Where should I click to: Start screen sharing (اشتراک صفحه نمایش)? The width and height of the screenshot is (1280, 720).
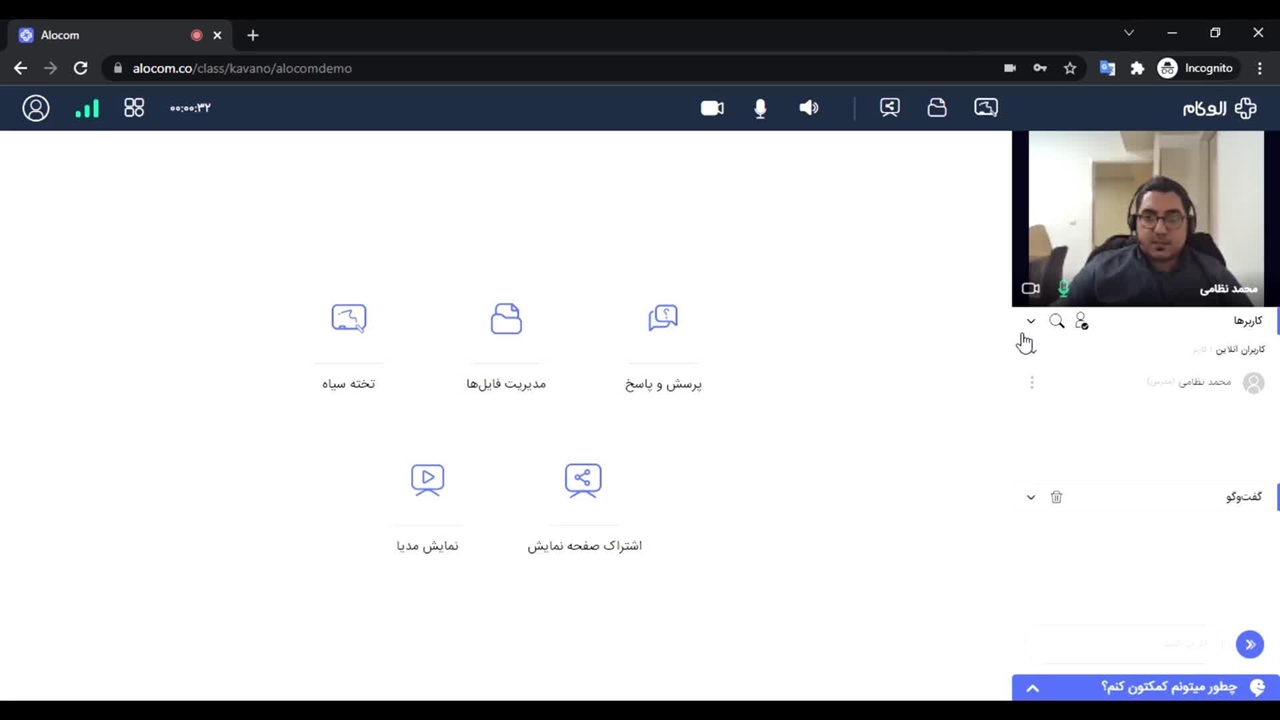pos(583,480)
